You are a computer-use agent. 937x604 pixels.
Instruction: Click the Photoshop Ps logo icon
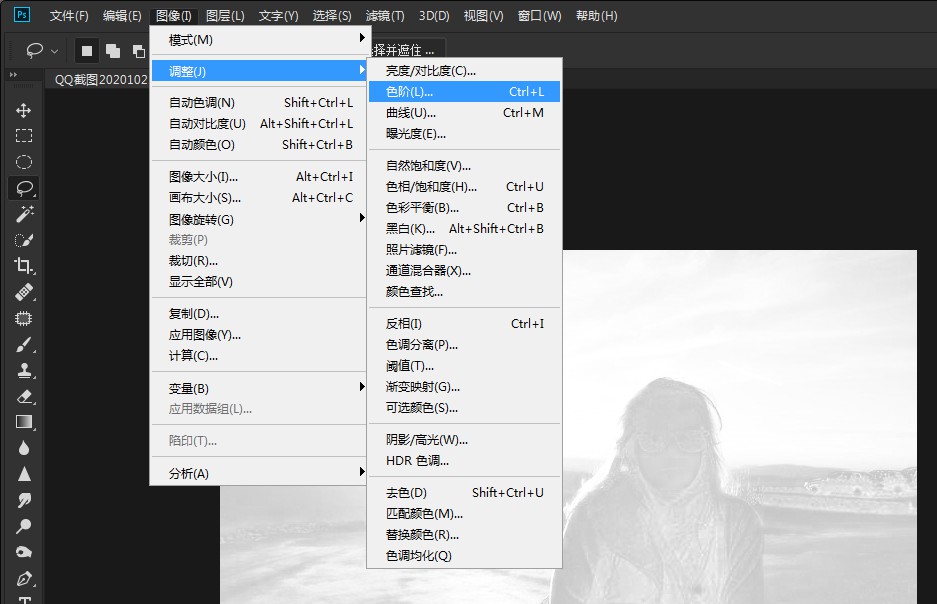[22, 15]
